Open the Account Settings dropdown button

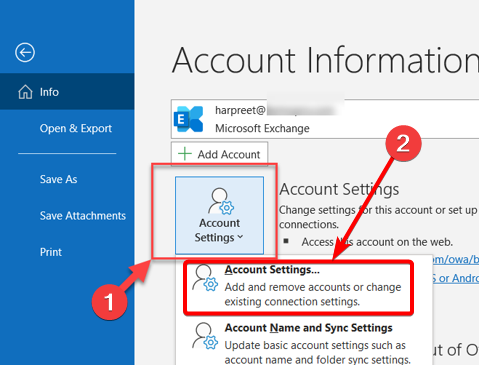pyautogui.click(x=219, y=215)
